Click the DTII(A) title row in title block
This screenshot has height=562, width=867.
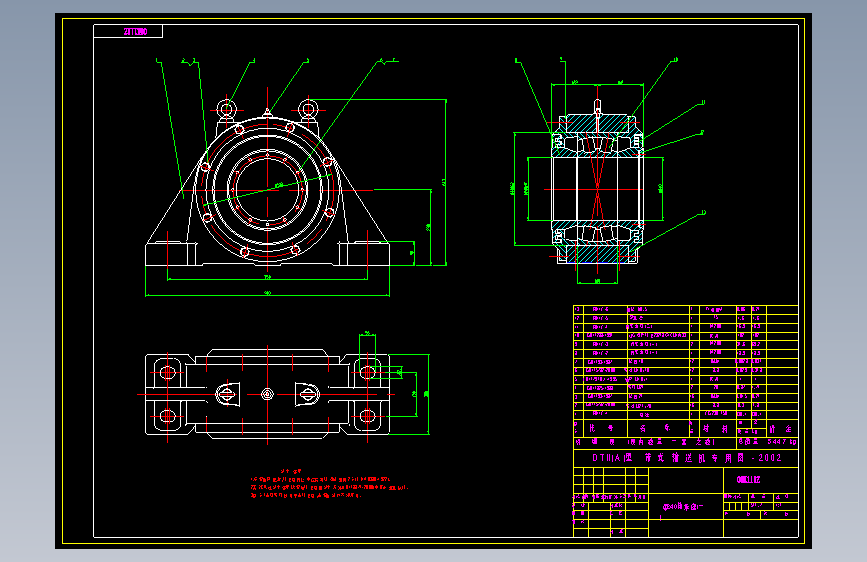[686, 458]
